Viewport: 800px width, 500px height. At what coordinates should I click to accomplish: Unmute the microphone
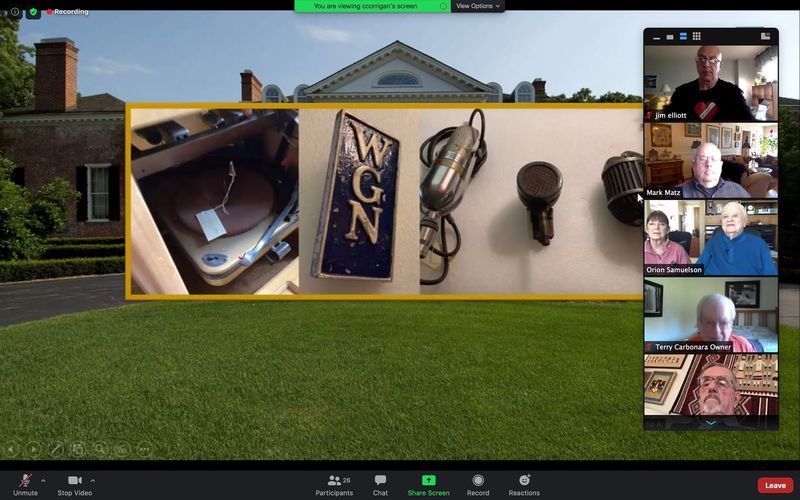(25, 485)
